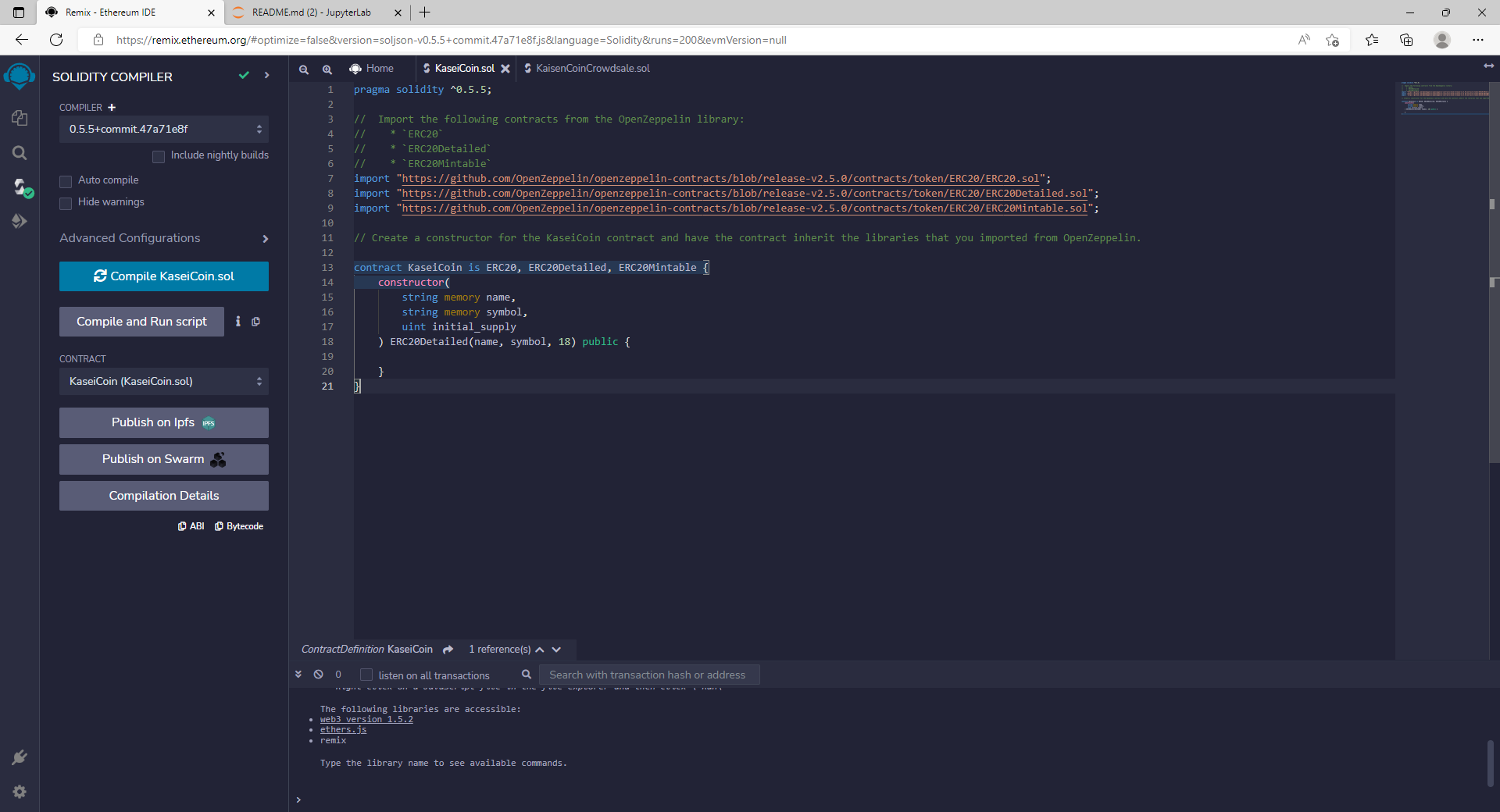1500x812 pixels.
Task: Switch to README.md JupyterLab browser tab
Action: [x=312, y=12]
